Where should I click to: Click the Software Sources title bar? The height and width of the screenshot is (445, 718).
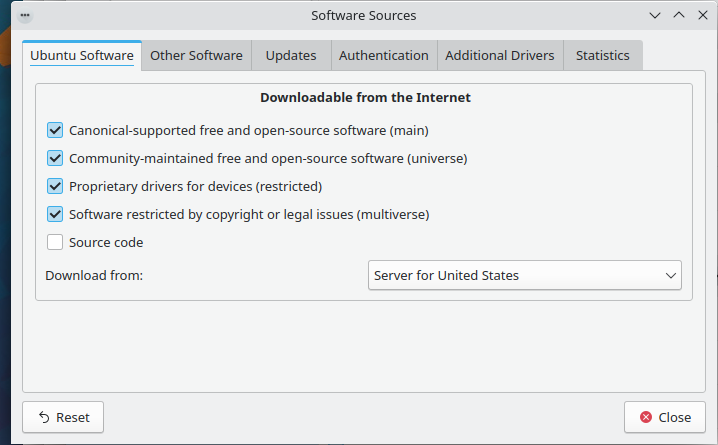(x=363, y=16)
